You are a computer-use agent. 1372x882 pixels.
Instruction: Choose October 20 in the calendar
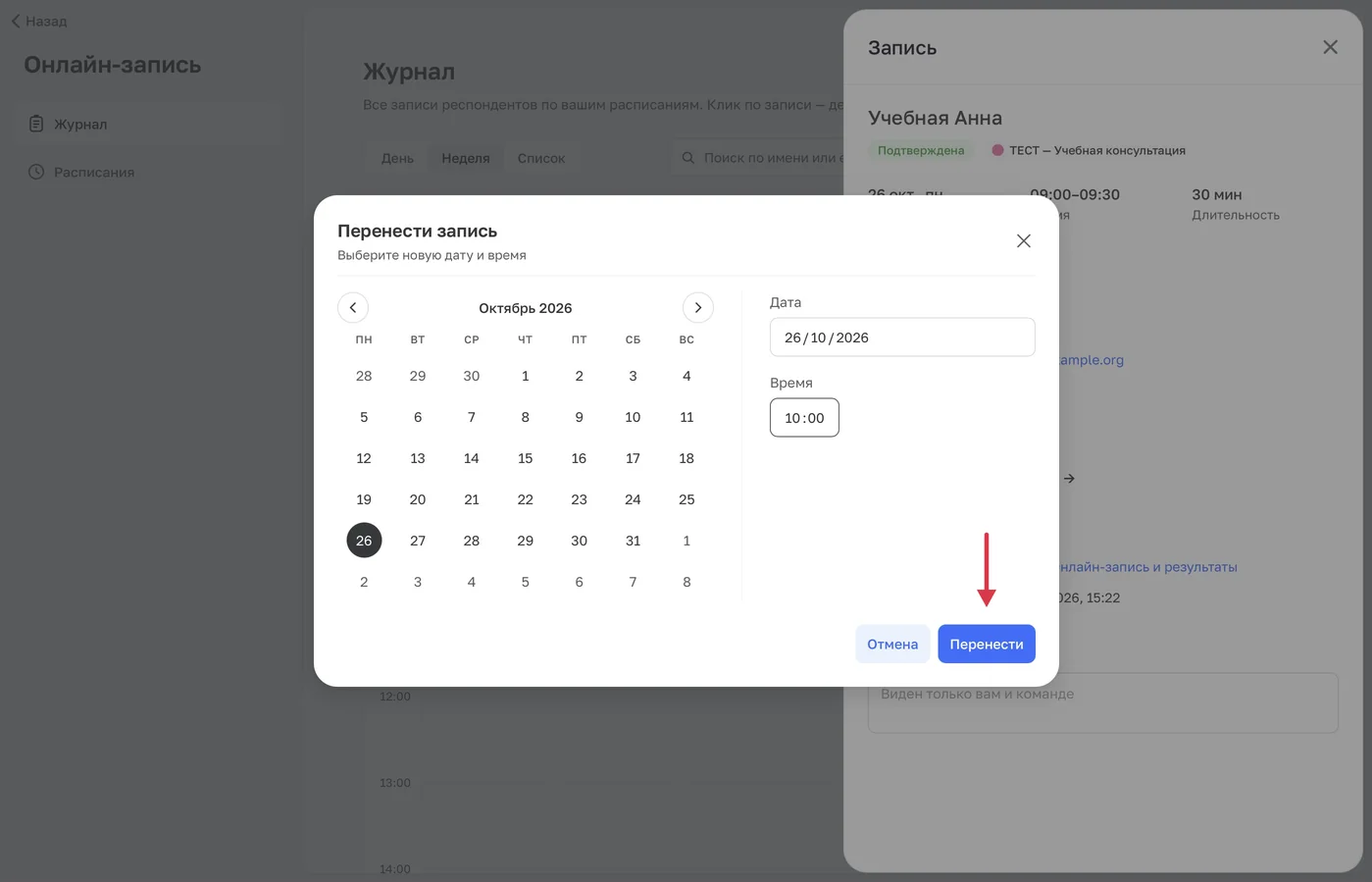coord(418,499)
